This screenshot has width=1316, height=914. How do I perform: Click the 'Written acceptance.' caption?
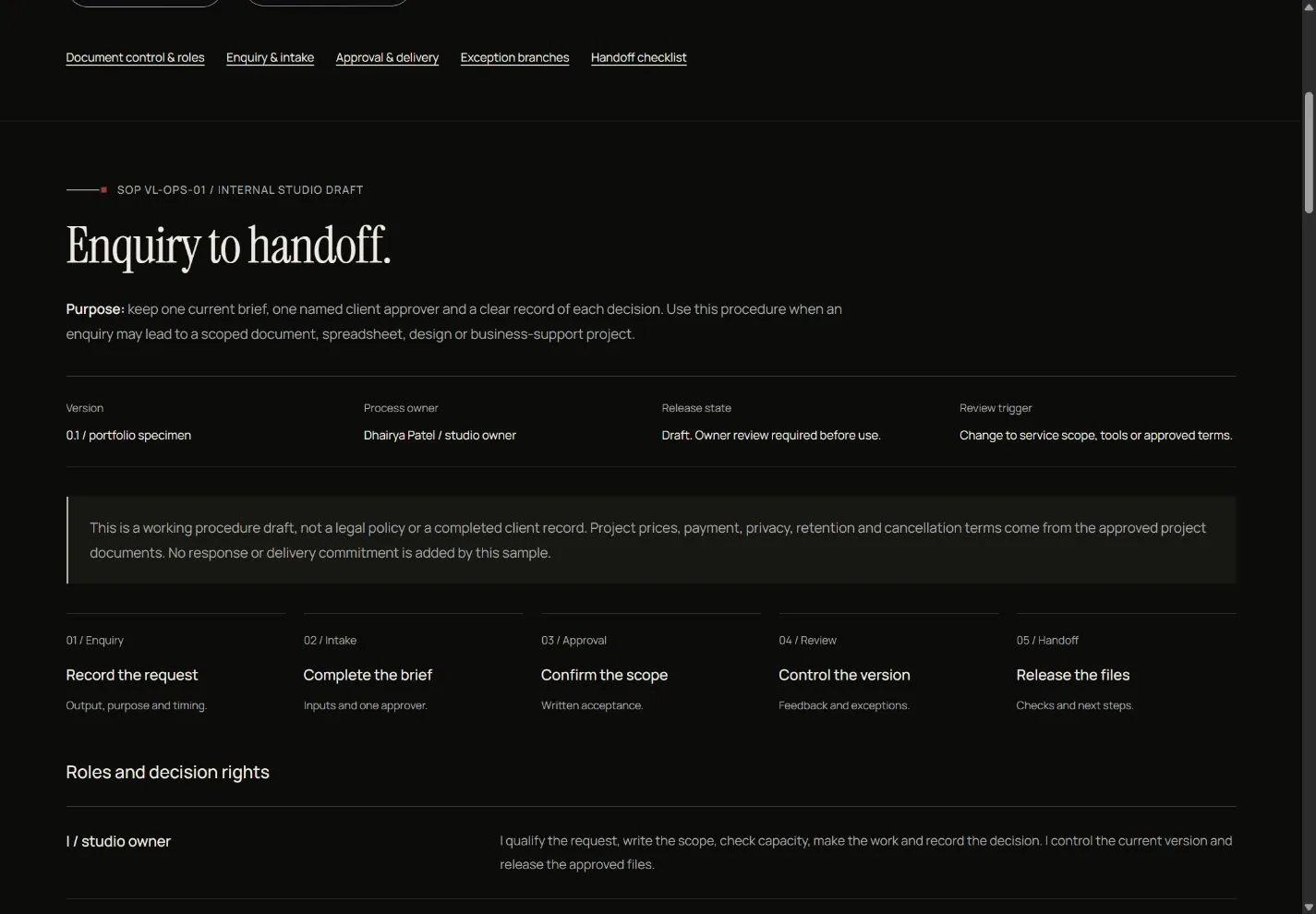[x=592, y=705]
